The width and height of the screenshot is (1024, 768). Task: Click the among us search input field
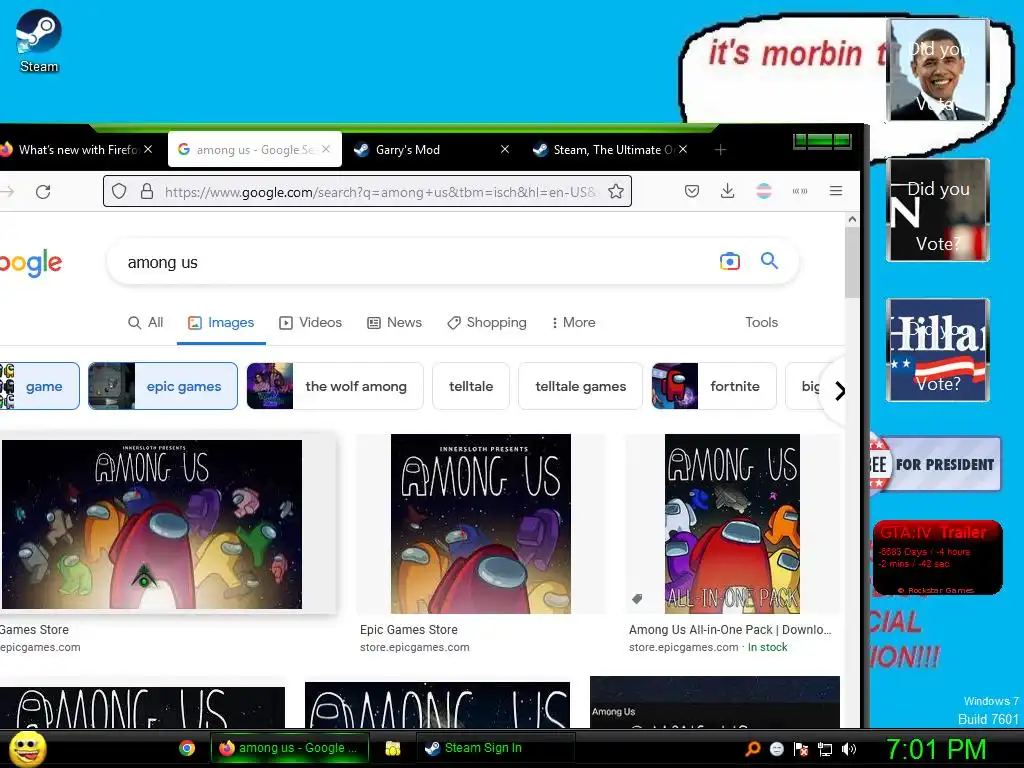[418, 262]
